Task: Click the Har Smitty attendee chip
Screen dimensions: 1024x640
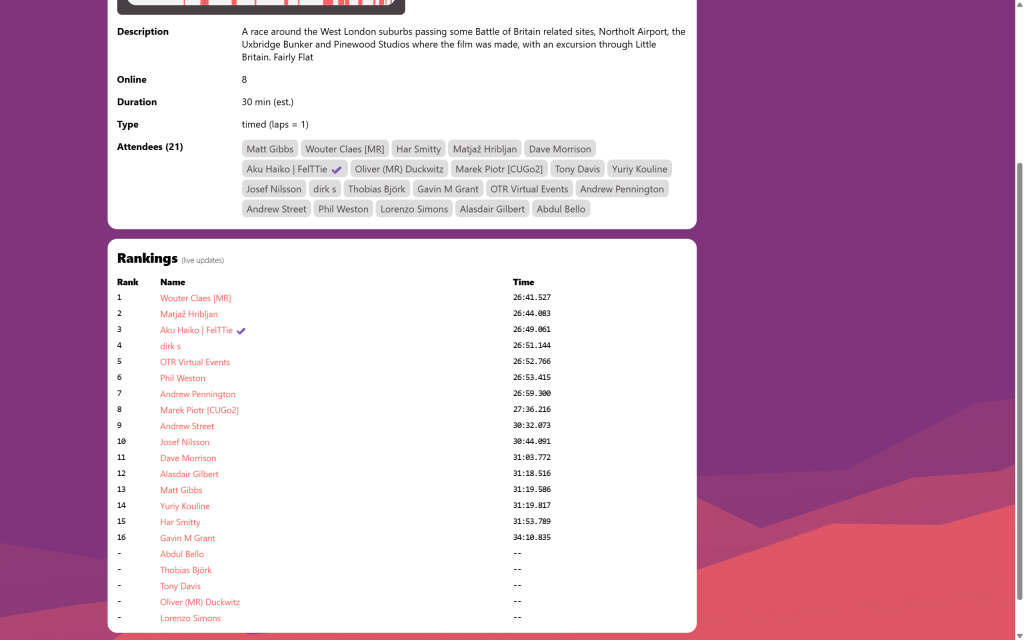Action: pyautogui.click(x=418, y=149)
